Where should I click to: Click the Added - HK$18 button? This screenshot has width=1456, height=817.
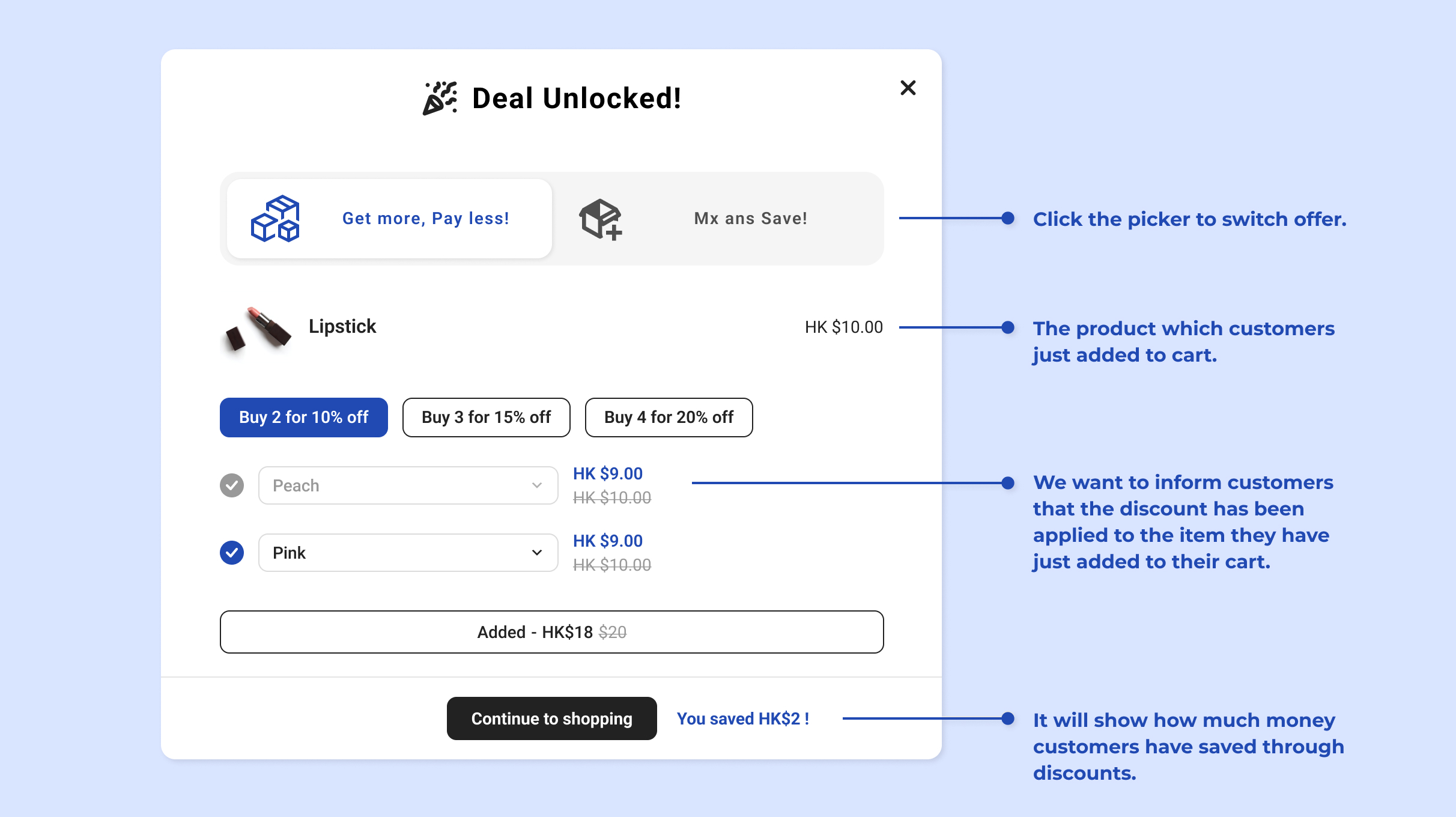click(551, 632)
